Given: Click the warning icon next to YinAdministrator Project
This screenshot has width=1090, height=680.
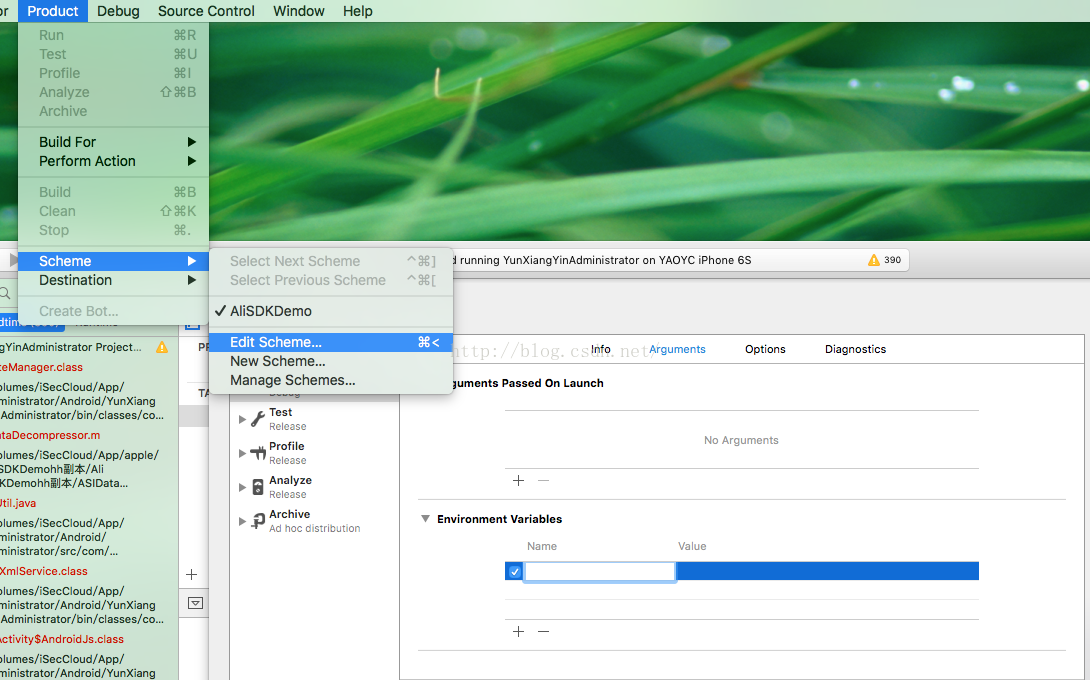Looking at the screenshot, I should tap(162, 347).
